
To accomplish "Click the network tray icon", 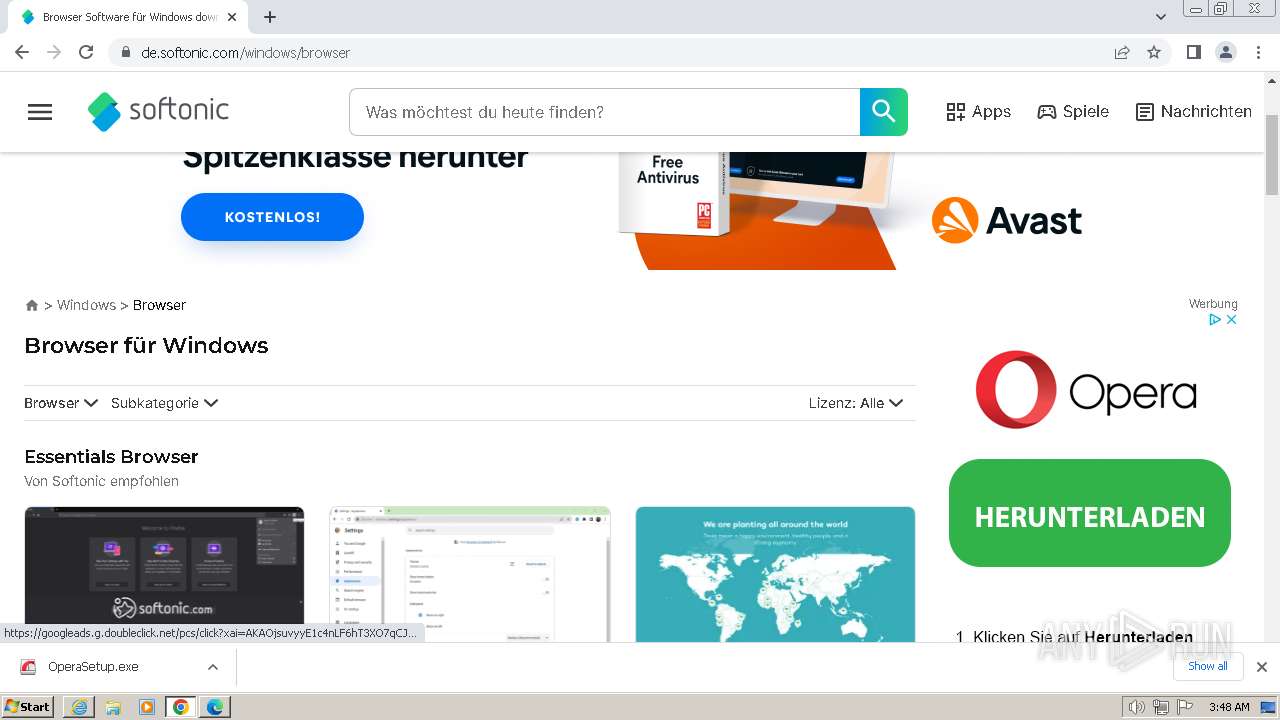I will (x=1160, y=707).
